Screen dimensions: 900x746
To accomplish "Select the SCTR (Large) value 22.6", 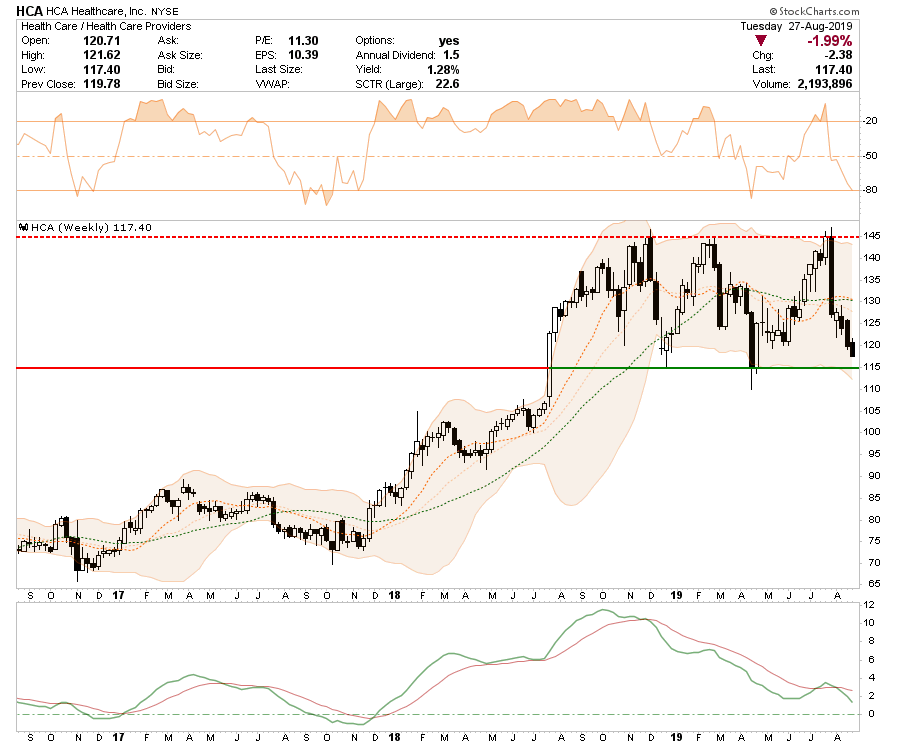I will [447, 84].
